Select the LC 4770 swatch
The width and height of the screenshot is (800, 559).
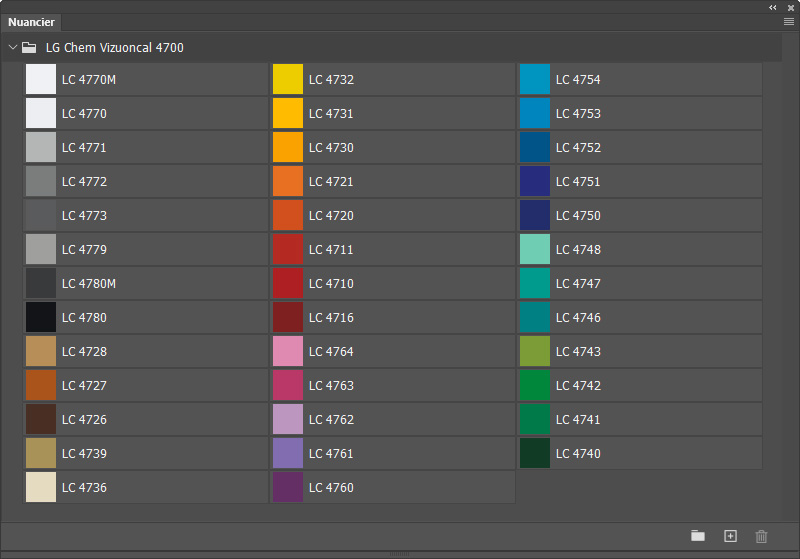tap(41, 113)
